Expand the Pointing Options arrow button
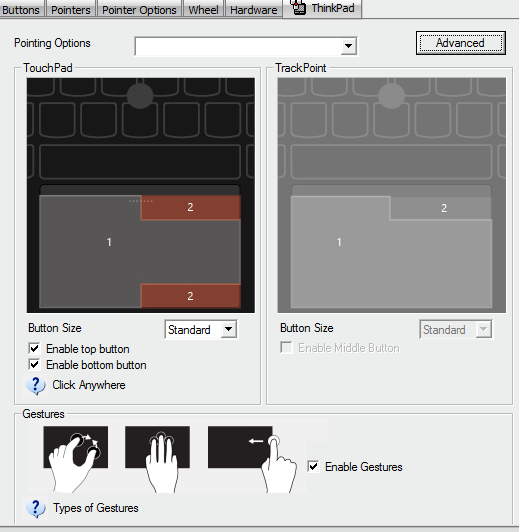The image size is (519, 532). tap(348, 46)
